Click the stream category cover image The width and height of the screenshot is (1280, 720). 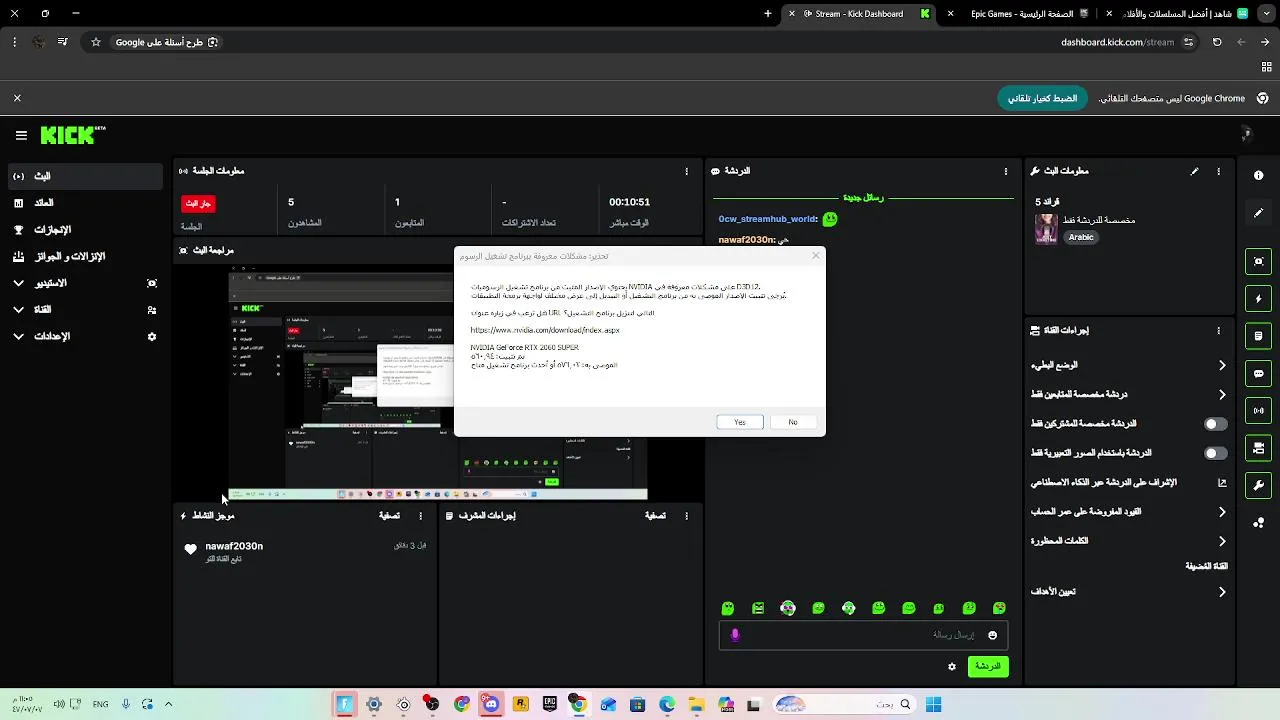1046,229
